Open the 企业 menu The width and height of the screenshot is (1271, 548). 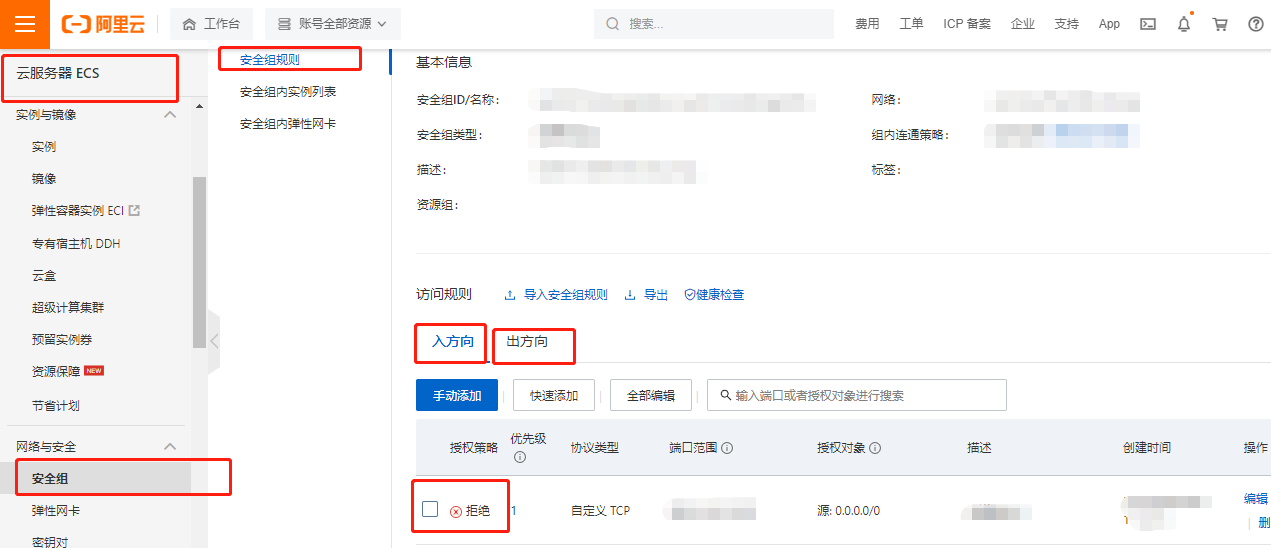[1023, 24]
